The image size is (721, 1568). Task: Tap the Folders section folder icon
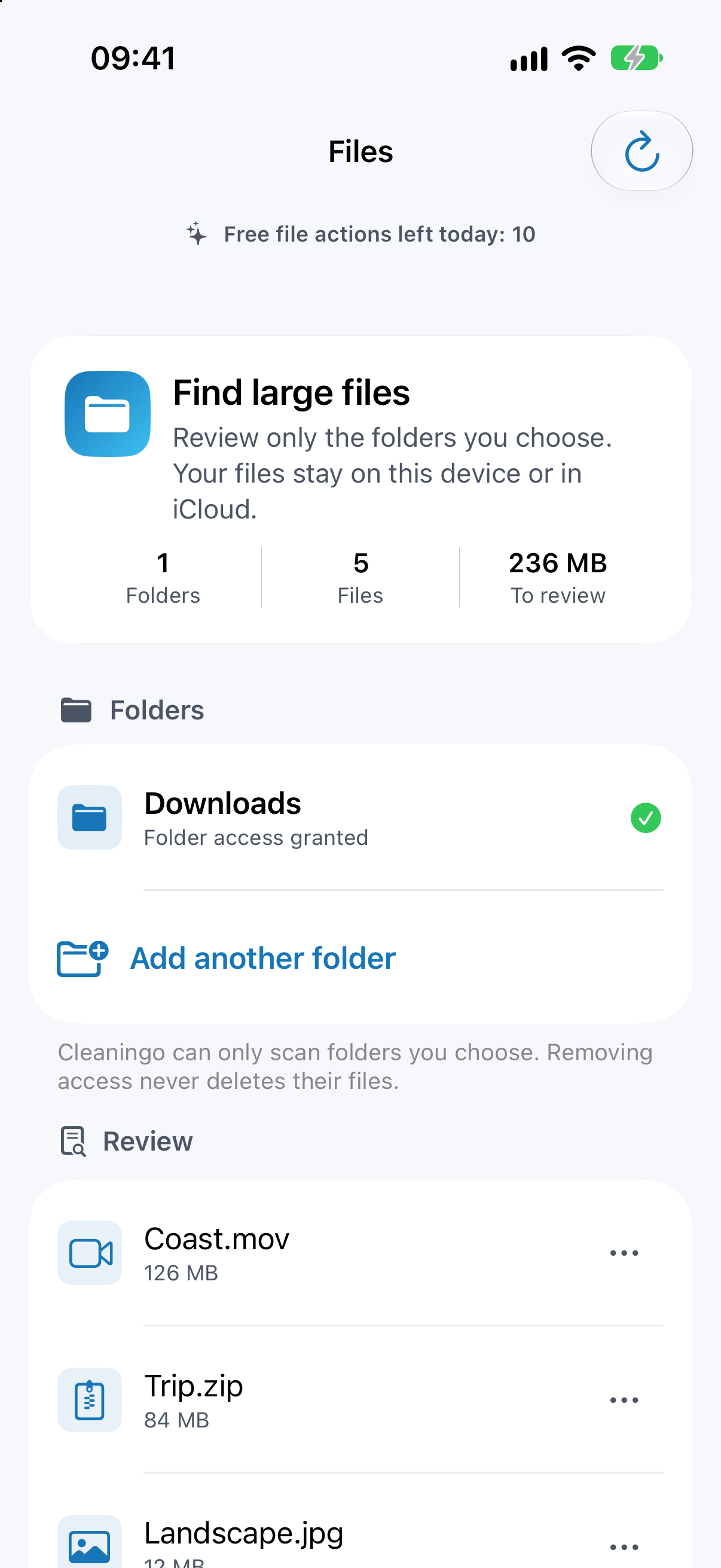pos(76,710)
